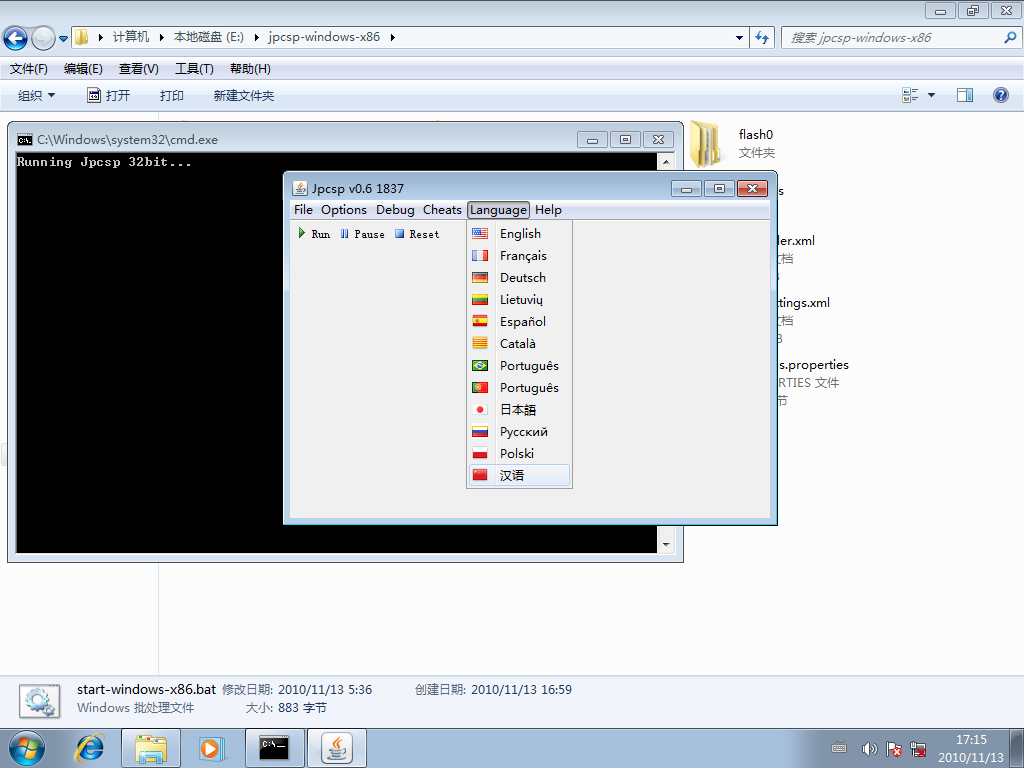
Task: Open view options dropdown arrow
Action: [x=931, y=95]
